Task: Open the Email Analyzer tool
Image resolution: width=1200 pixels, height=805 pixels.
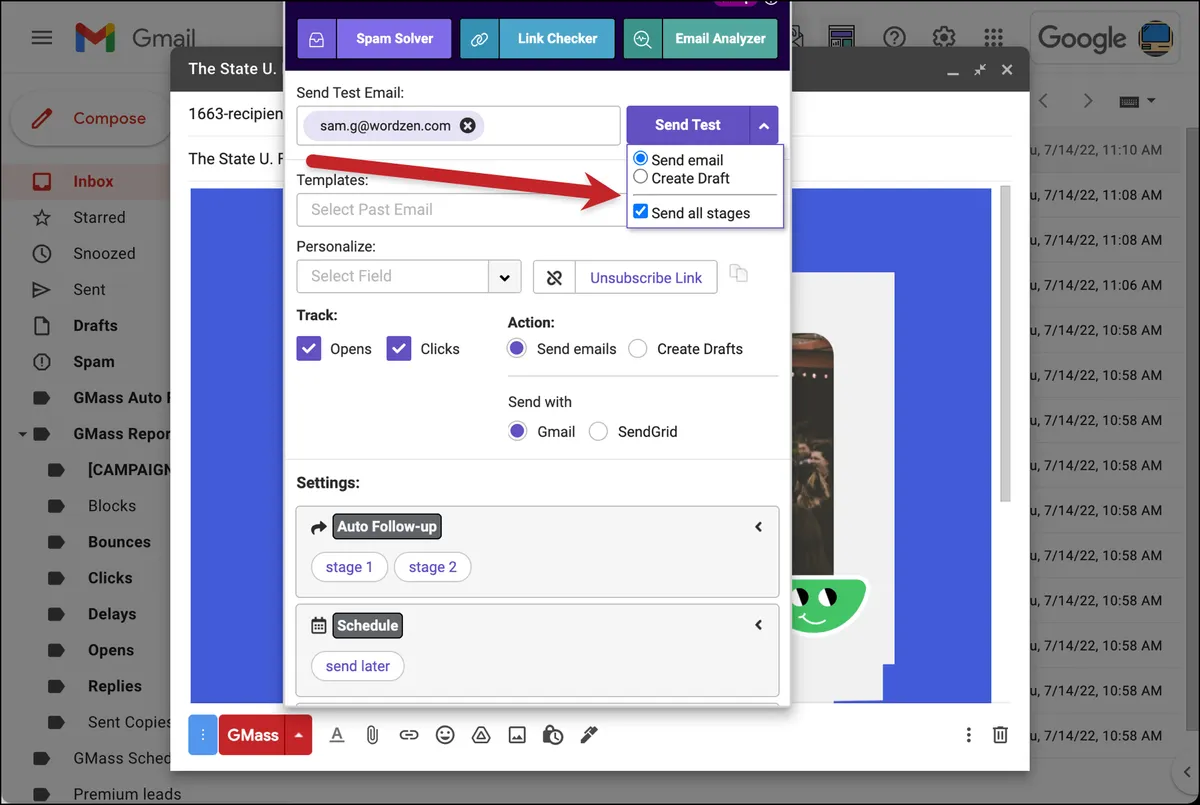Action: click(x=700, y=39)
